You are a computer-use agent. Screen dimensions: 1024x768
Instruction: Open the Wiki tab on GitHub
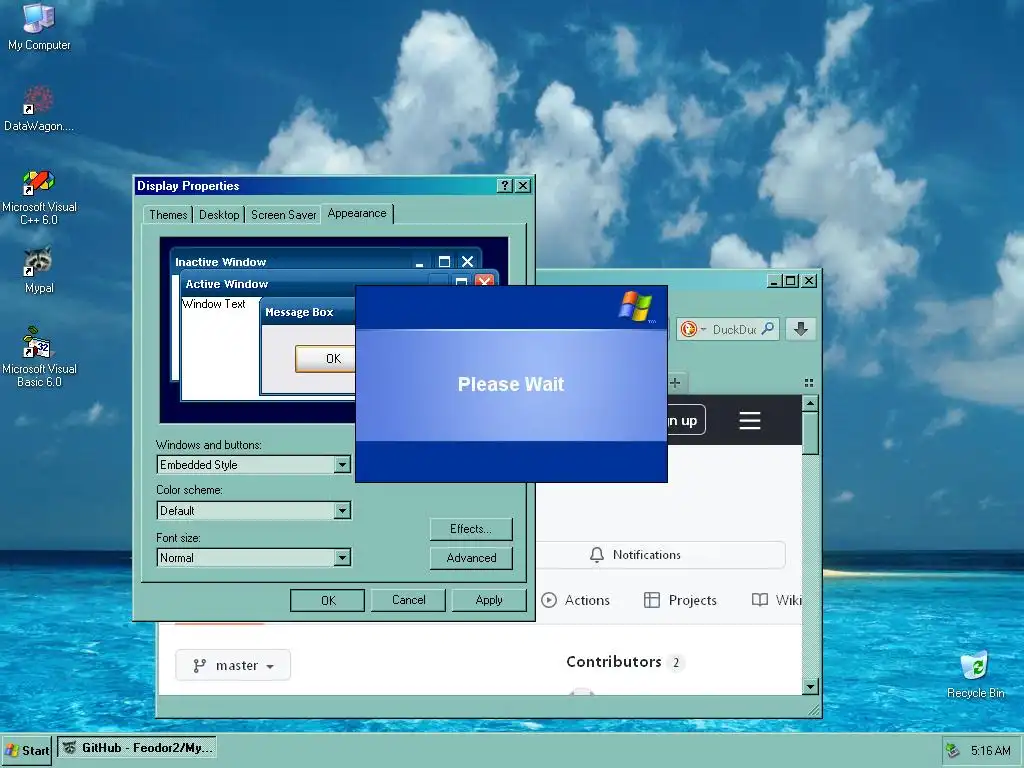[776, 600]
